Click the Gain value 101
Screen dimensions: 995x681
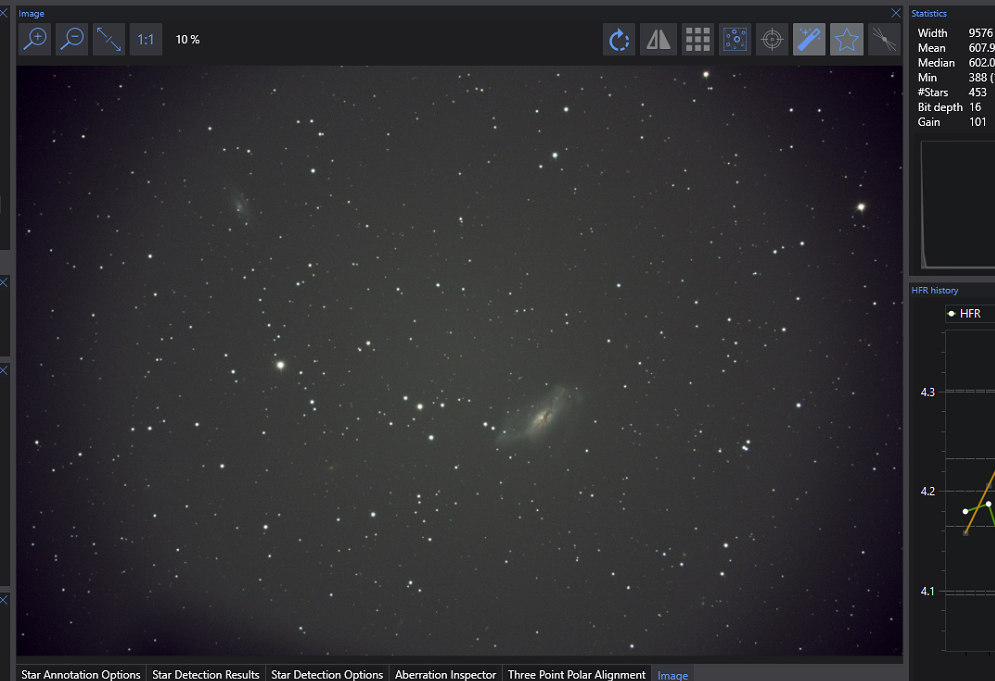point(978,122)
